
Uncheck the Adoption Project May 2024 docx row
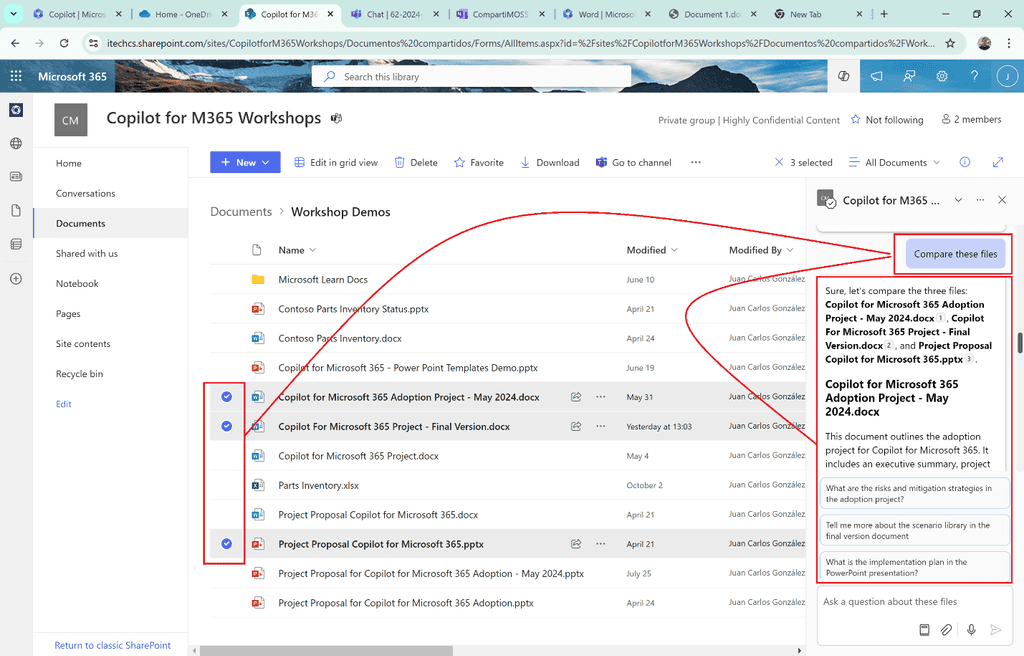pyautogui.click(x=227, y=397)
